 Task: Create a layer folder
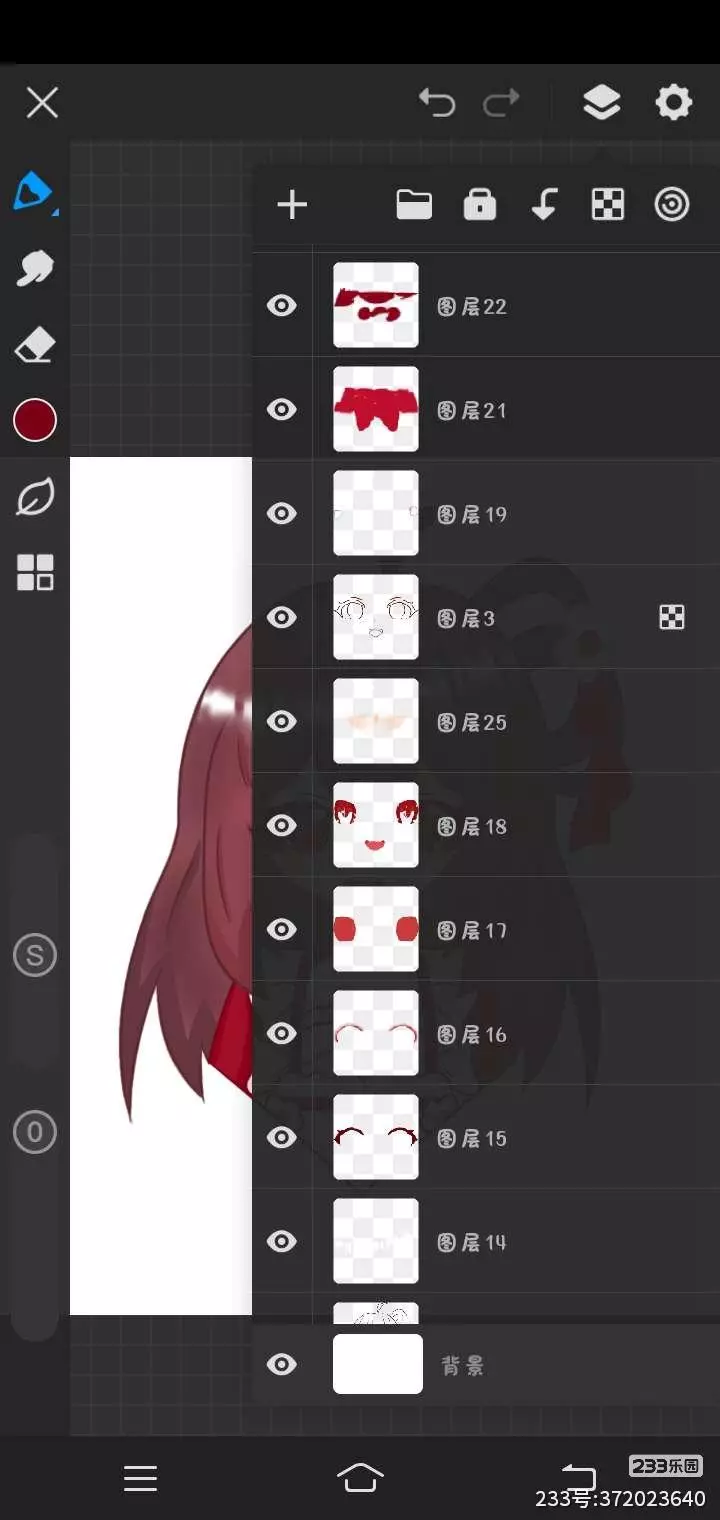[414, 205]
